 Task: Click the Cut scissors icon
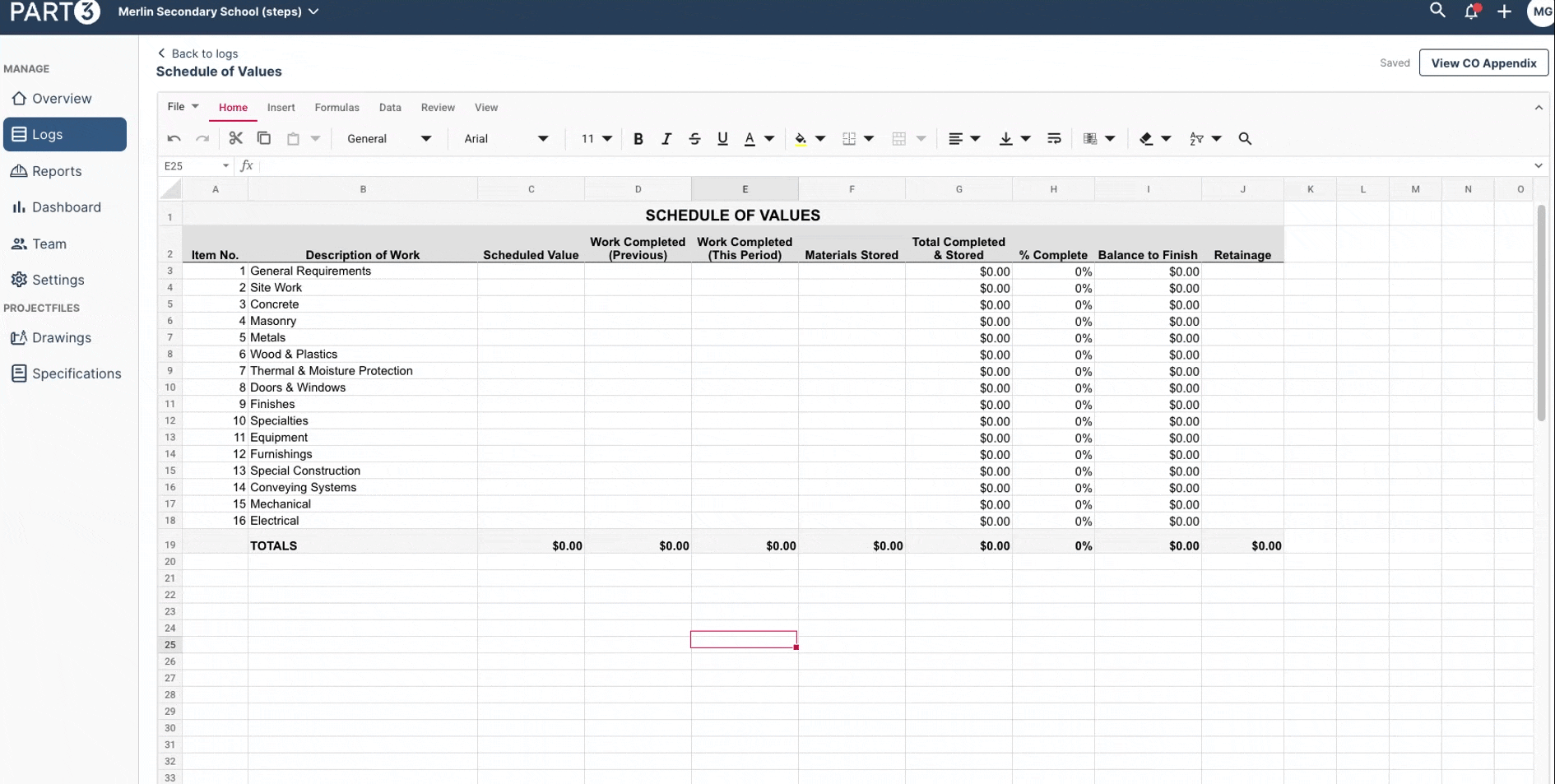pyautogui.click(x=236, y=138)
